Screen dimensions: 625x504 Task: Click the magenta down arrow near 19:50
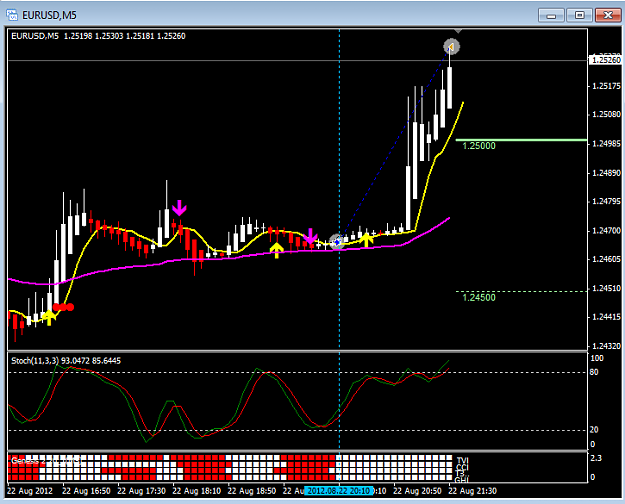pos(310,236)
